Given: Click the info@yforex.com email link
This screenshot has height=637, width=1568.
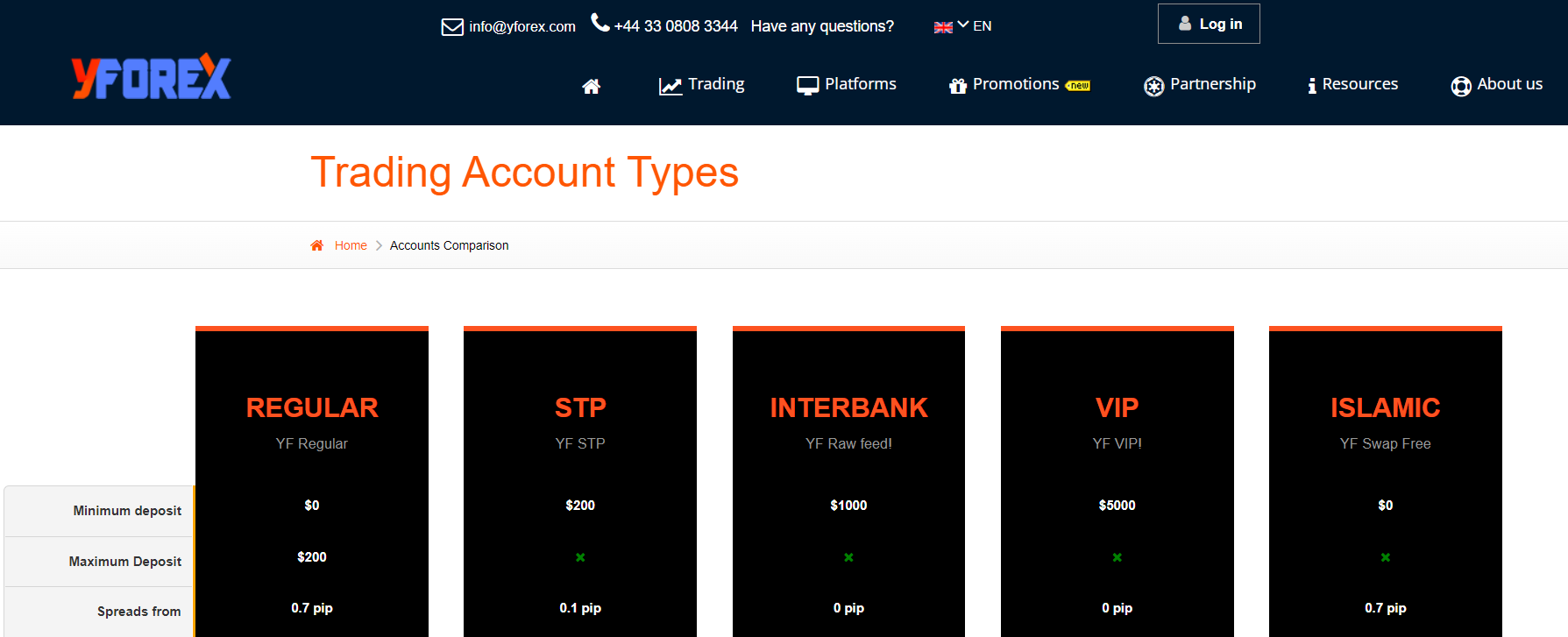Looking at the screenshot, I should [x=522, y=27].
